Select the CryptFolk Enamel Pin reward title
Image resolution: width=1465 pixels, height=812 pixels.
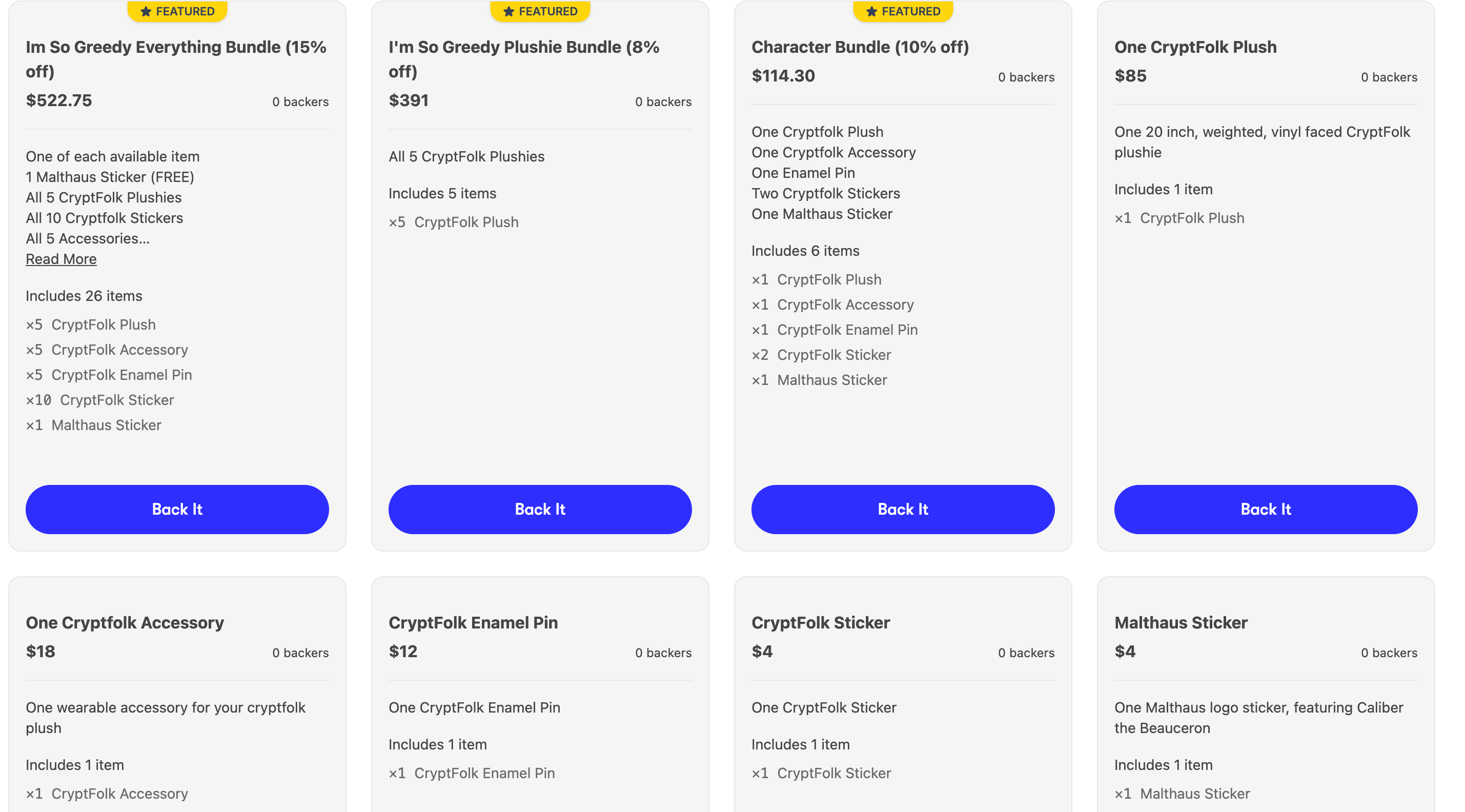(x=473, y=623)
